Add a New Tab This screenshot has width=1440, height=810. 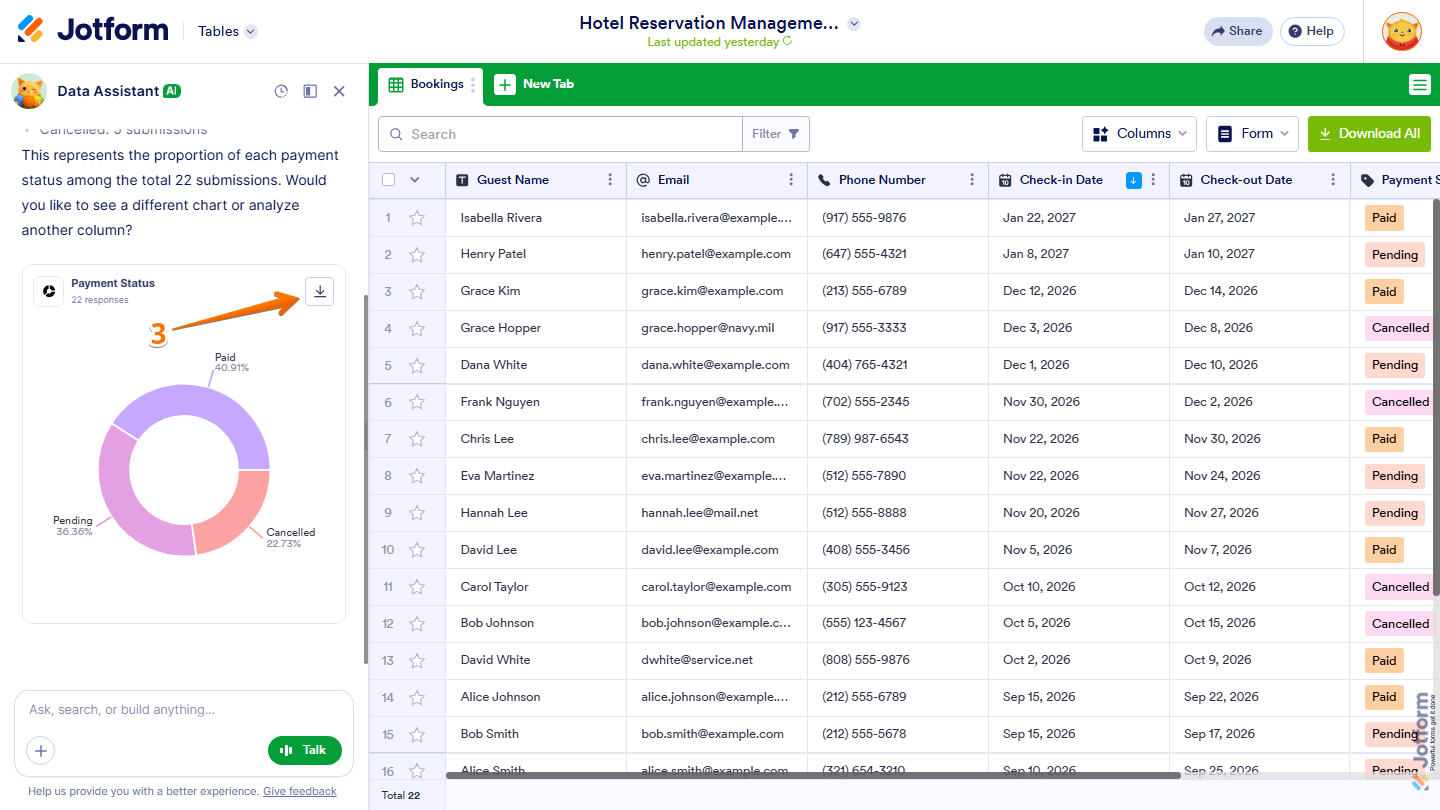(534, 84)
